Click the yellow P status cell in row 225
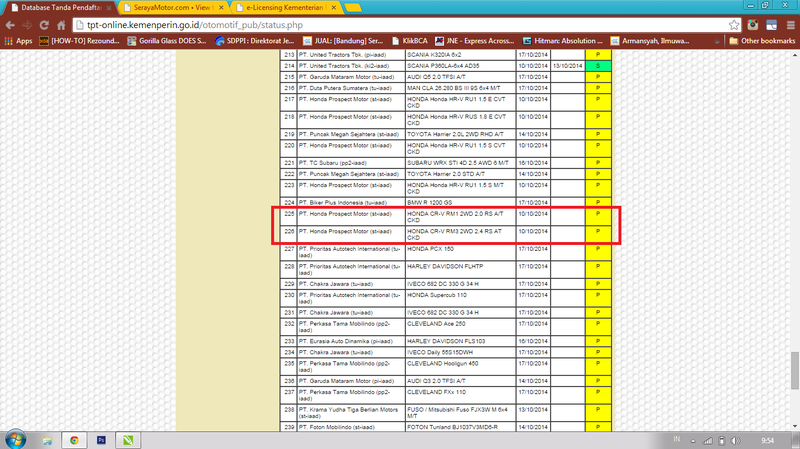 598,217
